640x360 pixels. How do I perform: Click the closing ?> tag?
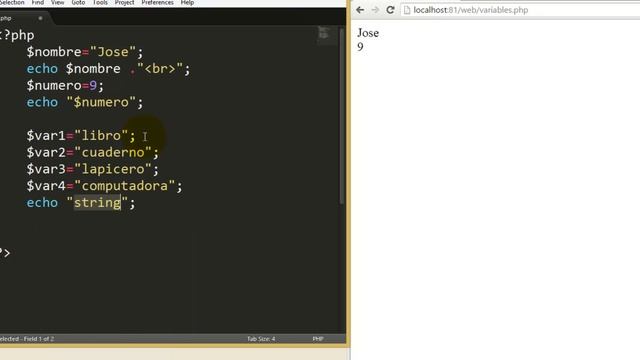point(5,253)
